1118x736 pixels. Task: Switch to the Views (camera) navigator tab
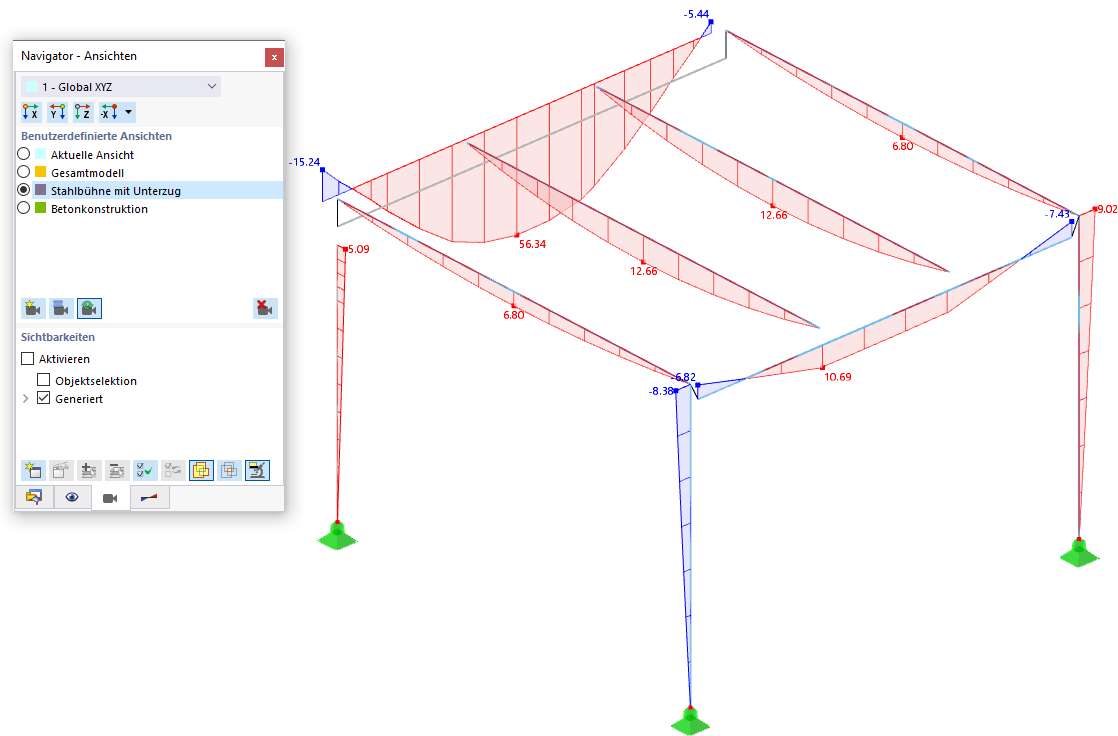111,498
